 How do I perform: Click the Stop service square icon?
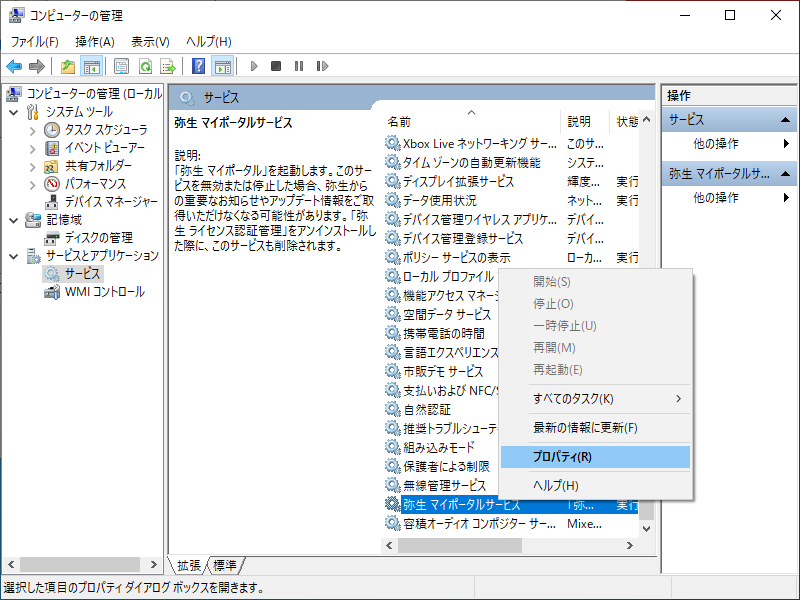coord(276,66)
